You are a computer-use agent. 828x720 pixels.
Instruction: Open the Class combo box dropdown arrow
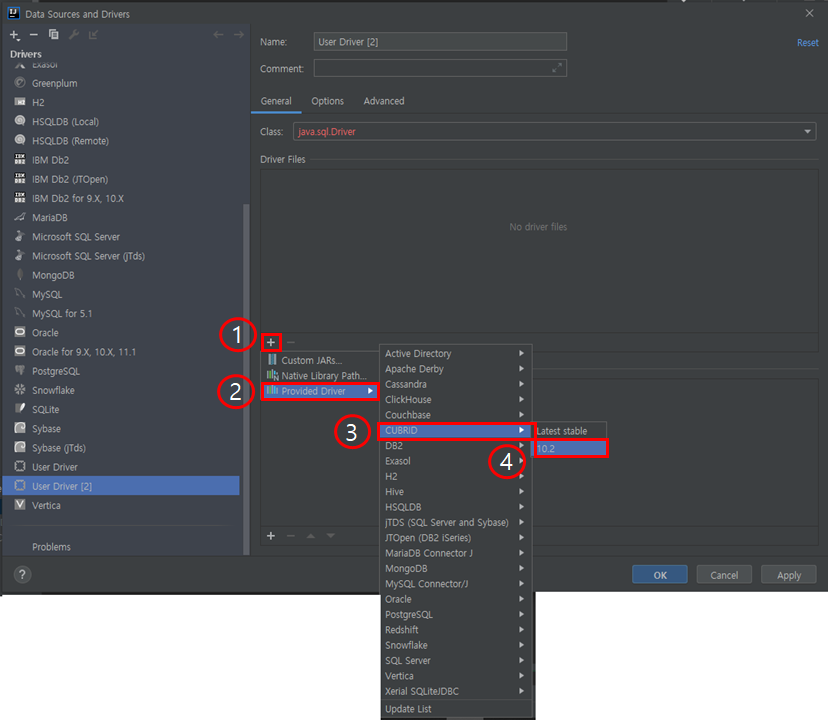pos(807,132)
